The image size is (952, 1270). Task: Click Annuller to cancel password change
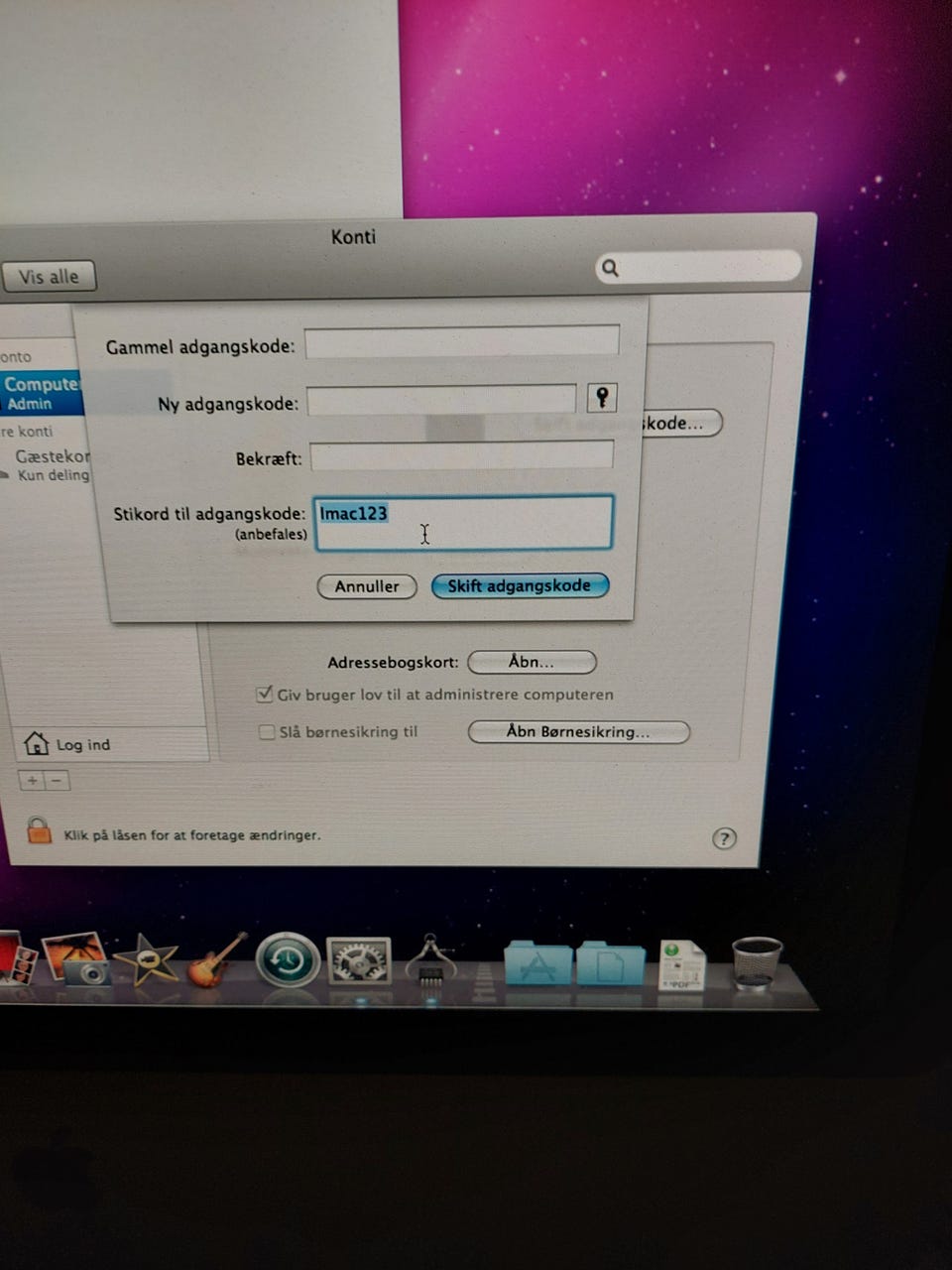367,586
